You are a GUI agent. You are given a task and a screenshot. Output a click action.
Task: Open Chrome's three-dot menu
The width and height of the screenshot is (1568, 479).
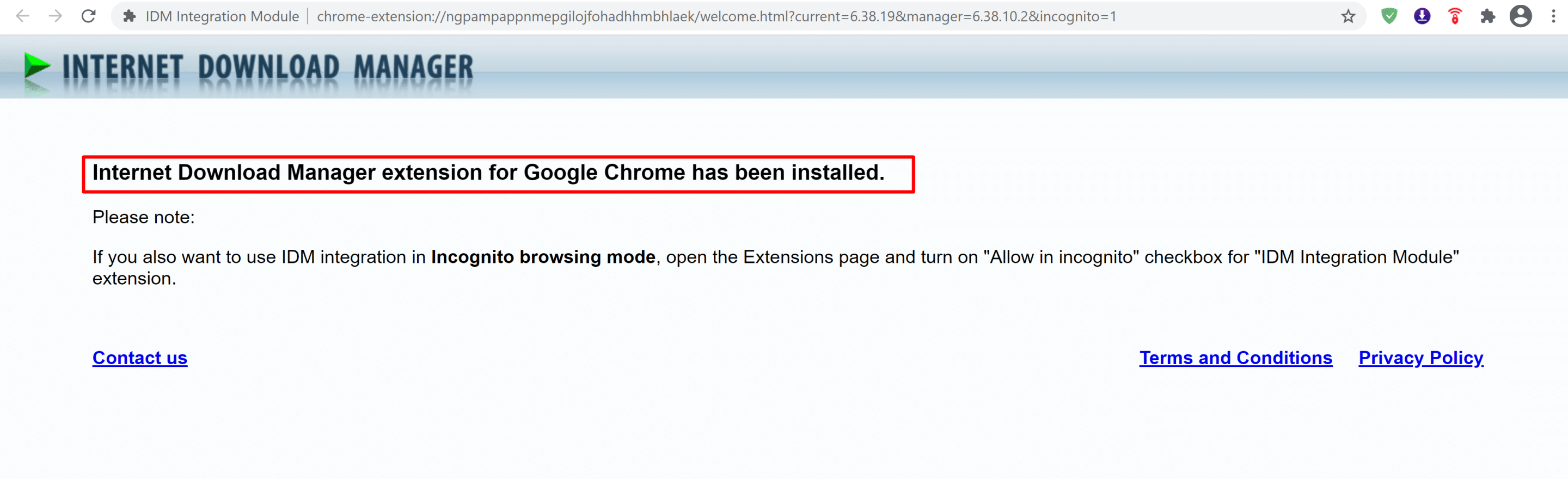(1553, 16)
